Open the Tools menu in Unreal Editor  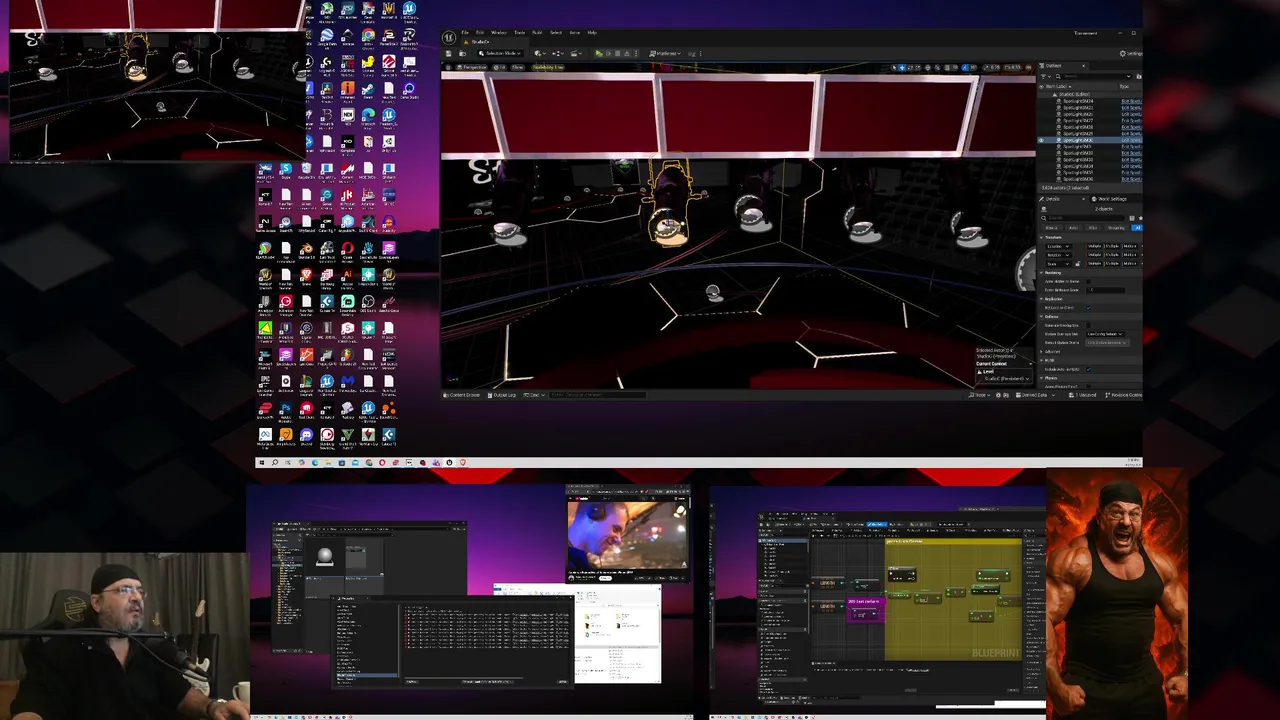[x=519, y=32]
